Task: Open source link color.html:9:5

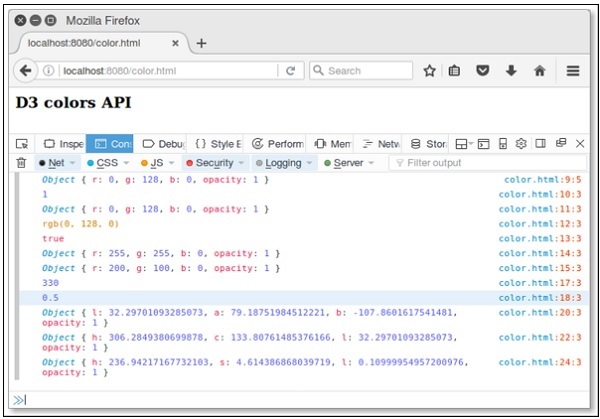Action: [542, 179]
